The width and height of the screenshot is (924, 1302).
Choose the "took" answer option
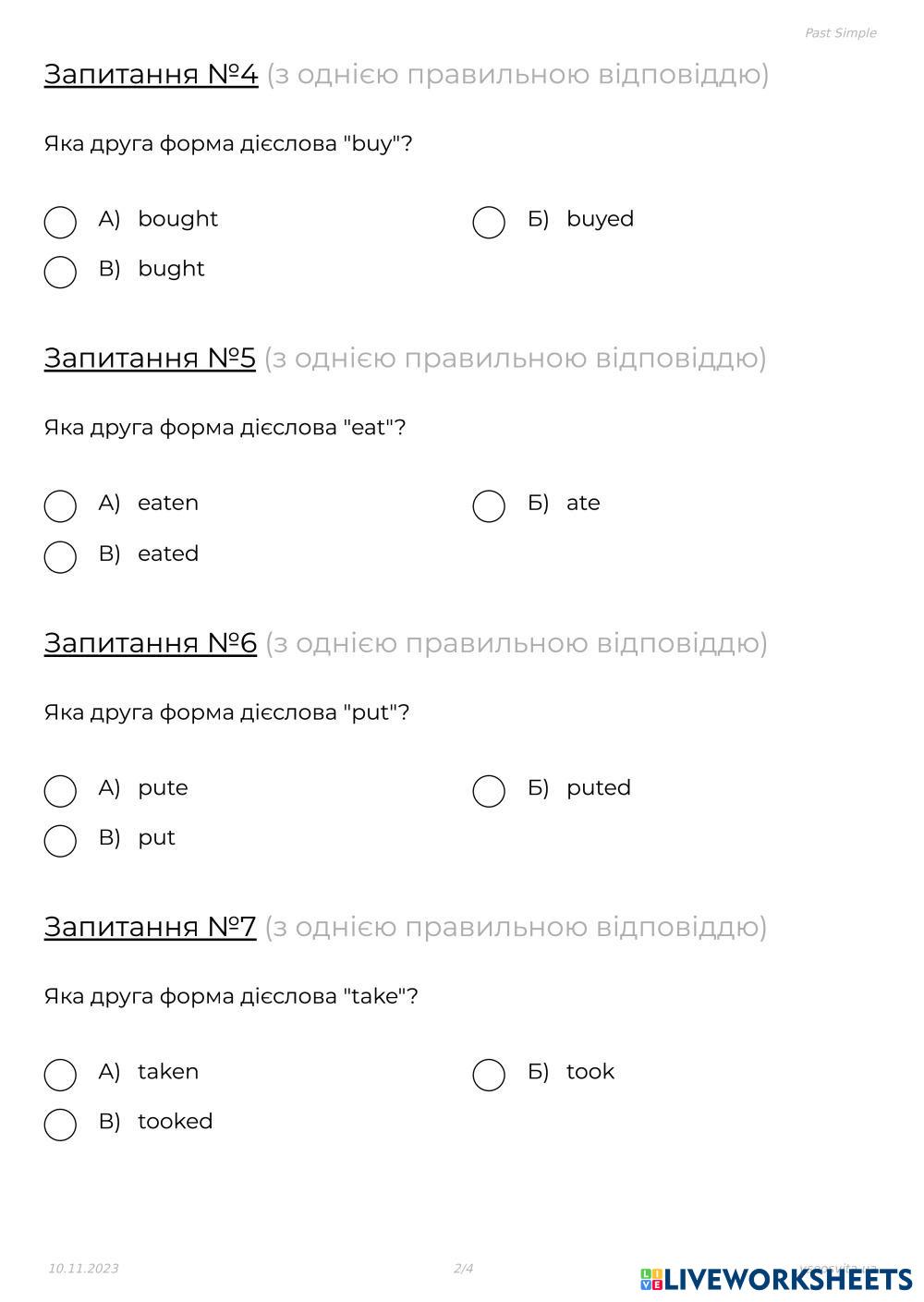click(x=489, y=1074)
